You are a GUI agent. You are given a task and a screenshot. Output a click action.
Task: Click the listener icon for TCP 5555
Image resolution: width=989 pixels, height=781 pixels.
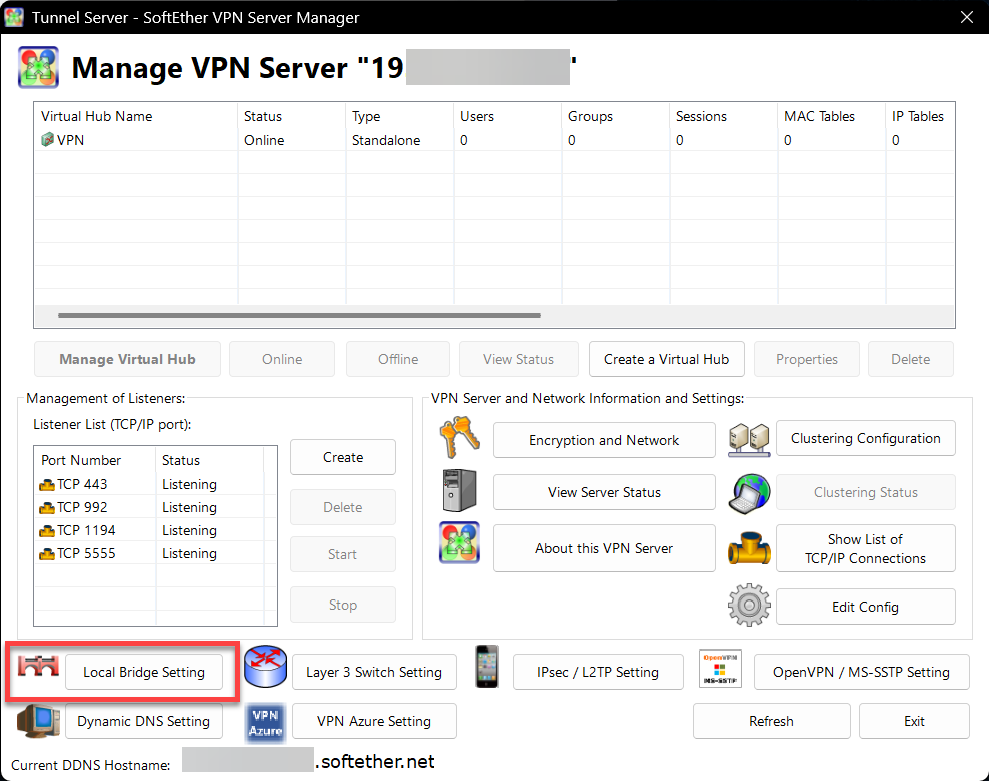point(47,554)
